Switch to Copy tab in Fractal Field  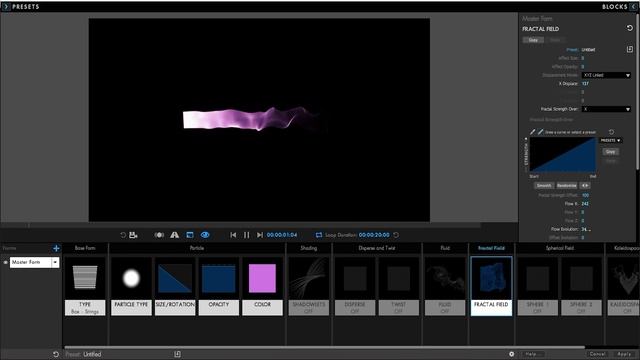(533, 40)
